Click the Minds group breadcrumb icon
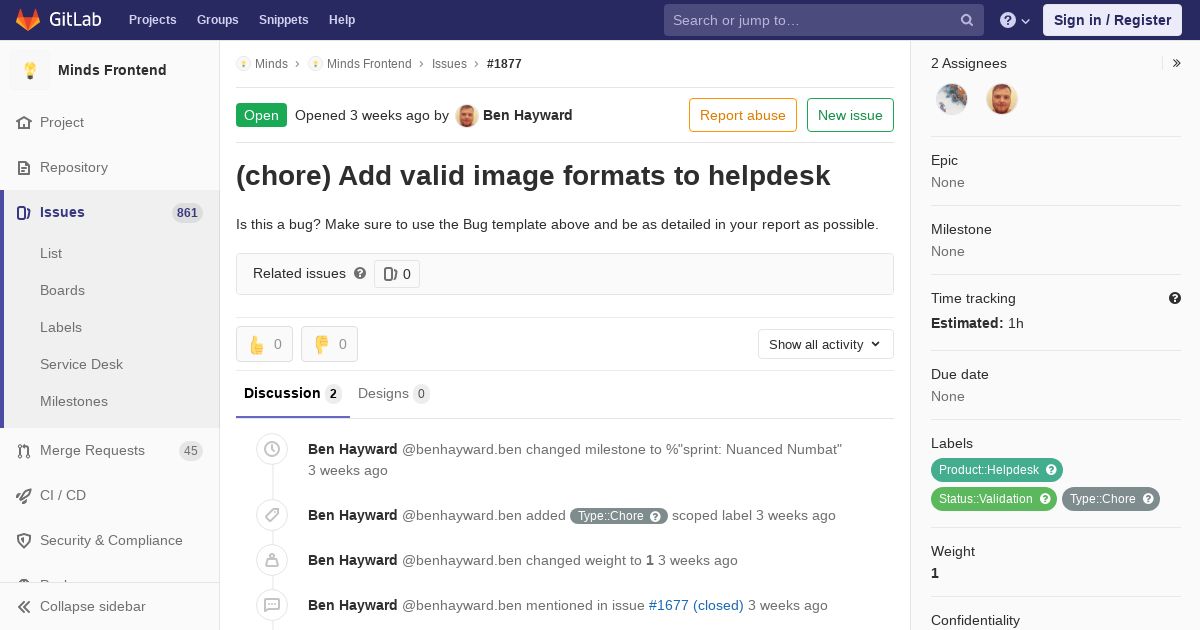This screenshot has width=1200, height=630. [243, 63]
